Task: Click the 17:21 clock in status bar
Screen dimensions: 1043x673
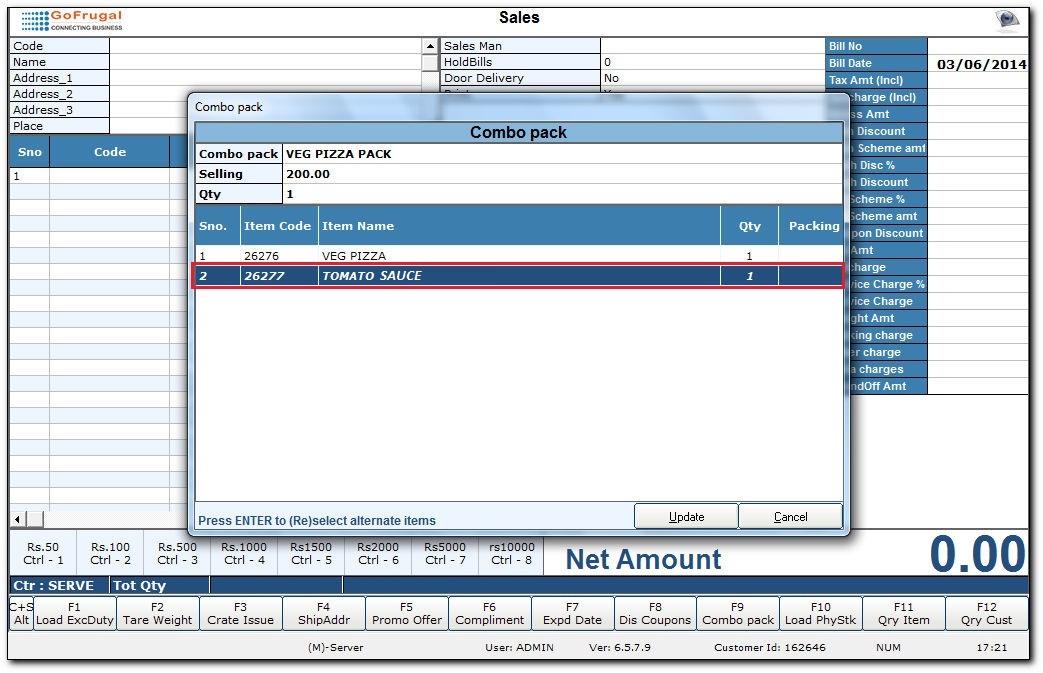Action: [x=992, y=647]
